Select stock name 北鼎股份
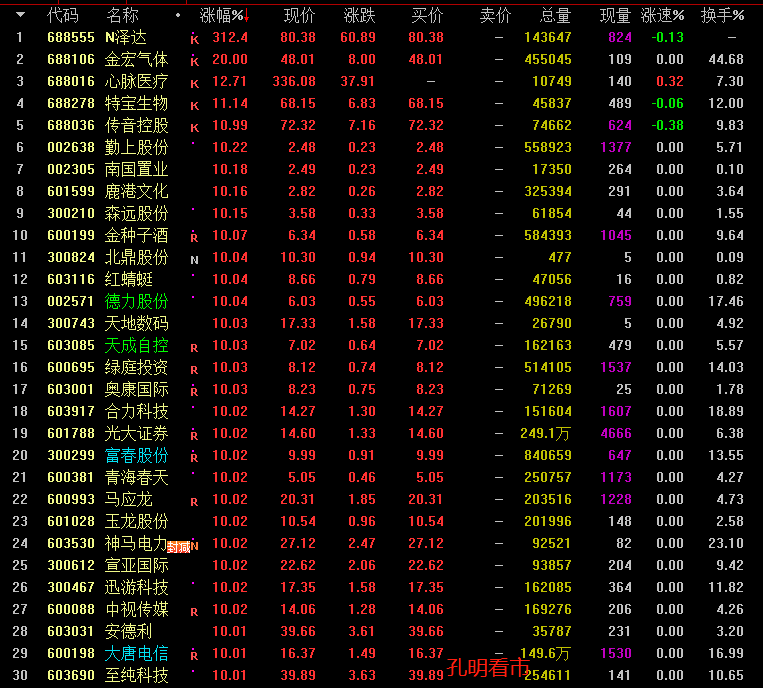 (136, 257)
